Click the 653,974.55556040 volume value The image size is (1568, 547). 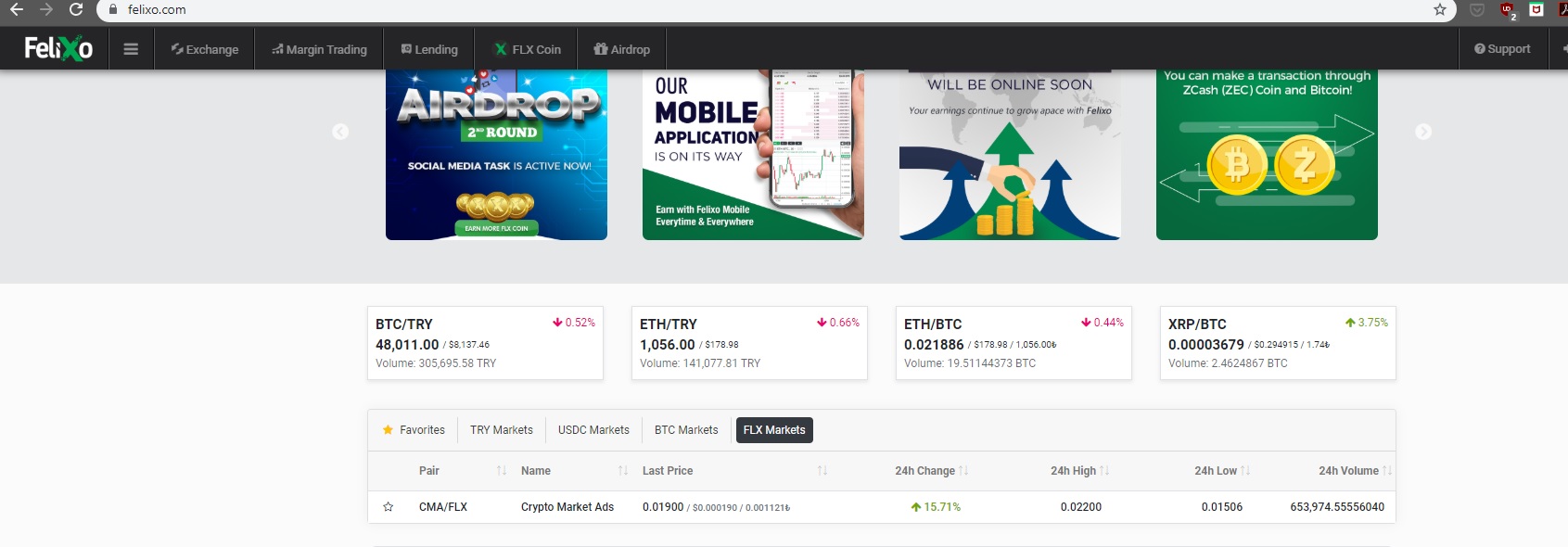click(1337, 507)
